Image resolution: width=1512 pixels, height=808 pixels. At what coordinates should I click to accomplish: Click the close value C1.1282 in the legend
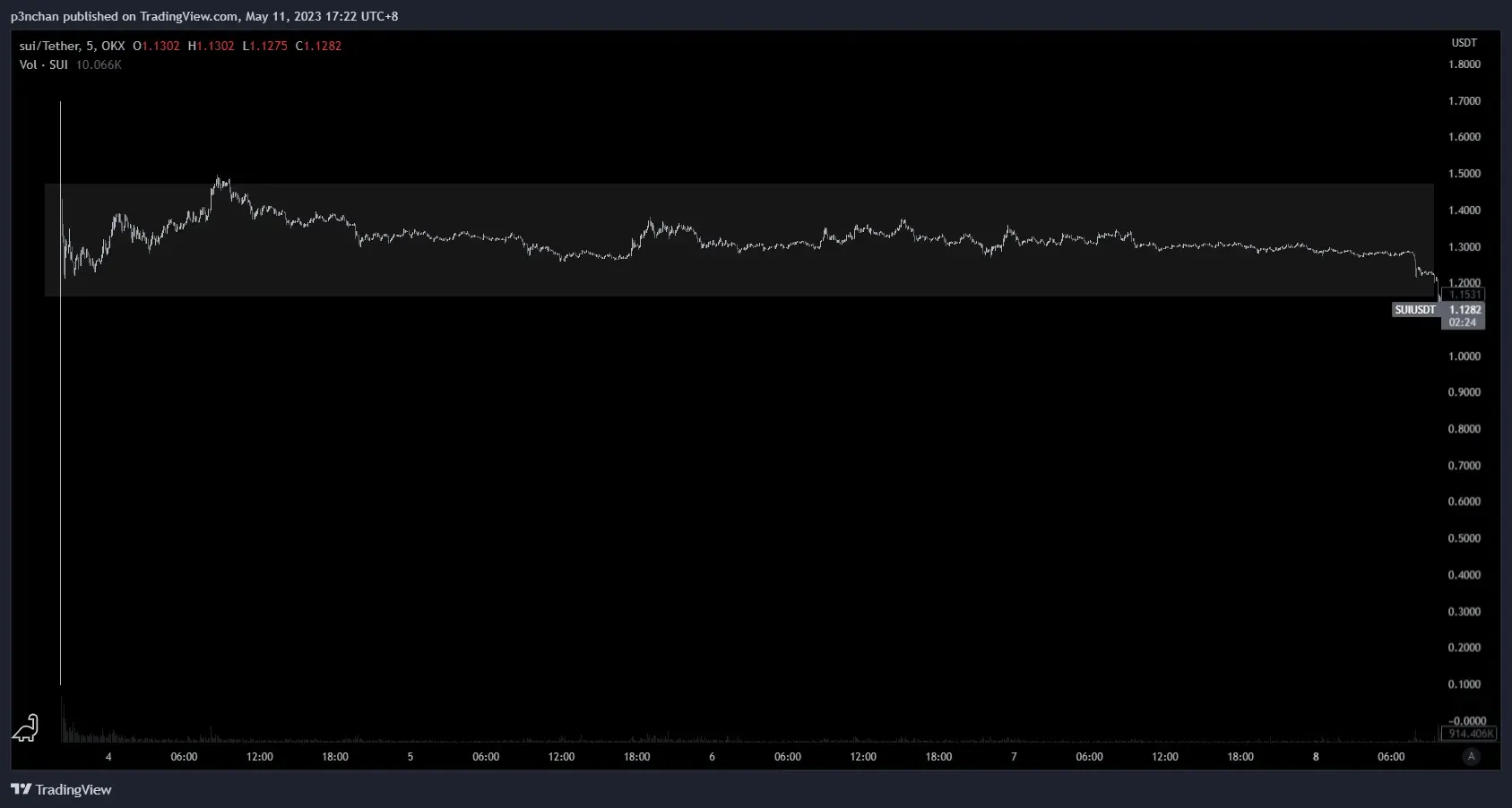point(318,46)
